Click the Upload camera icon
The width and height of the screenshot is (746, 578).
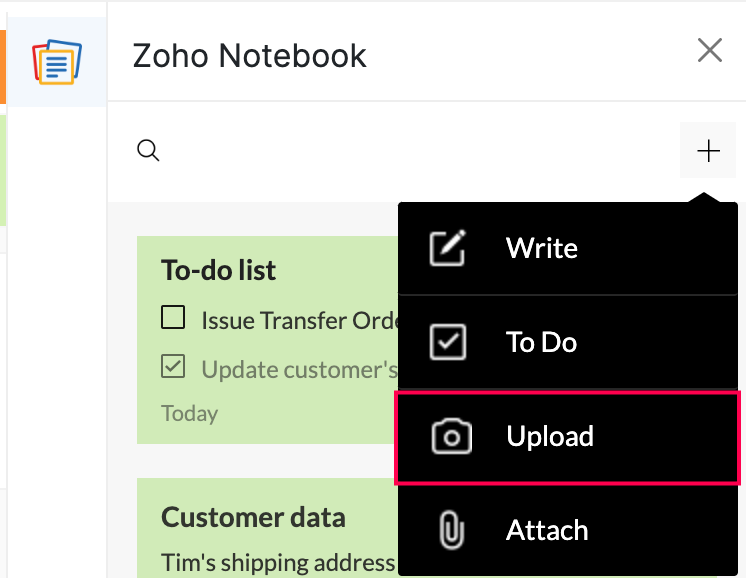[x=451, y=437]
